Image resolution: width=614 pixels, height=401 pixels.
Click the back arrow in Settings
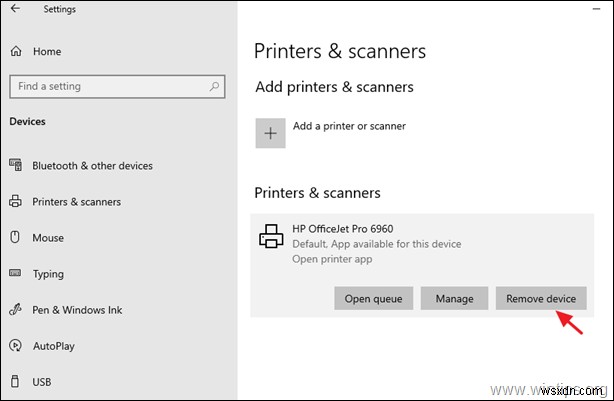click(15, 9)
